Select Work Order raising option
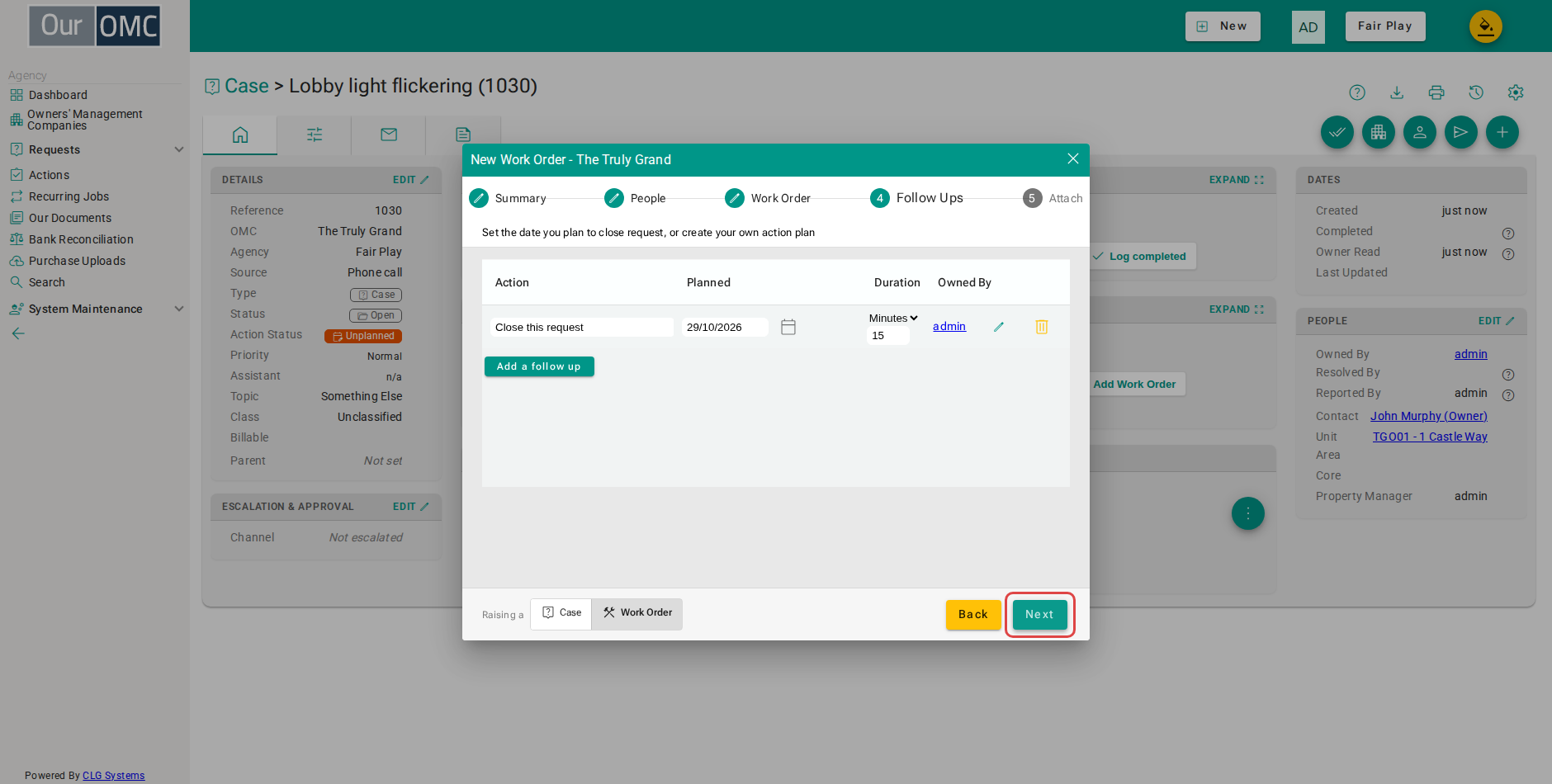 (637, 613)
